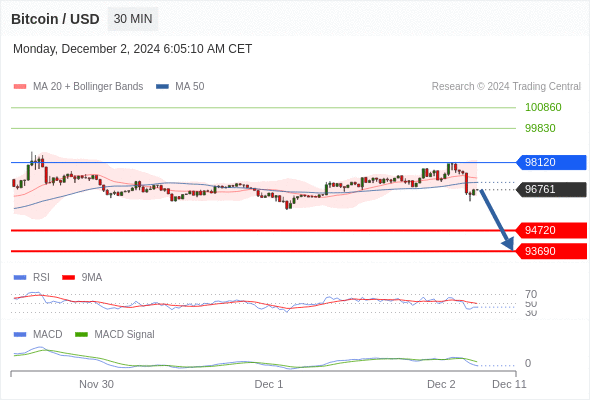Click the 30 MIN timeframe badge
Viewport: 590px width, 400px height.
(133, 19)
